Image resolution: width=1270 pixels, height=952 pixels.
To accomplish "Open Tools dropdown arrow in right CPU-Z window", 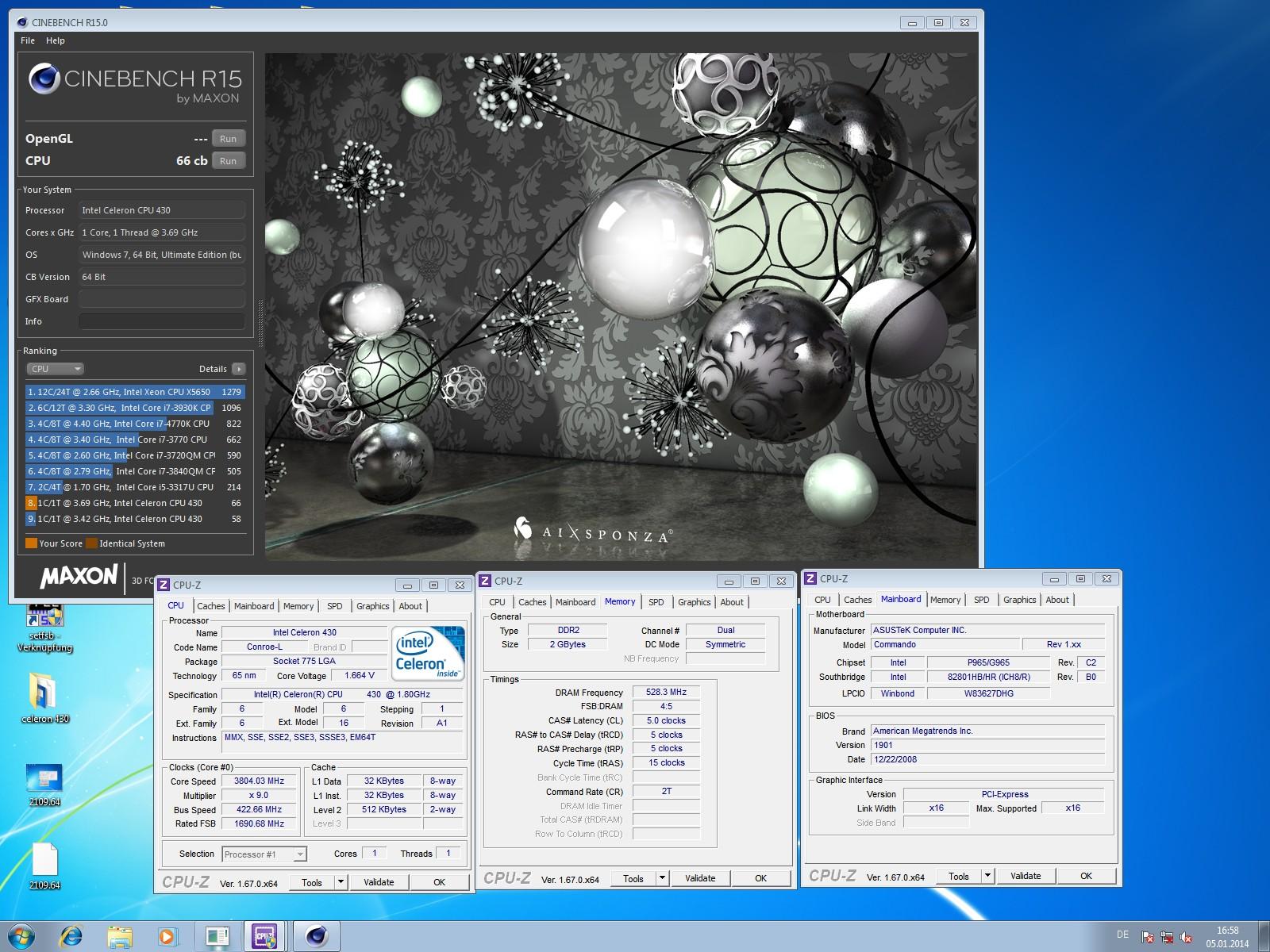I will 987,876.
